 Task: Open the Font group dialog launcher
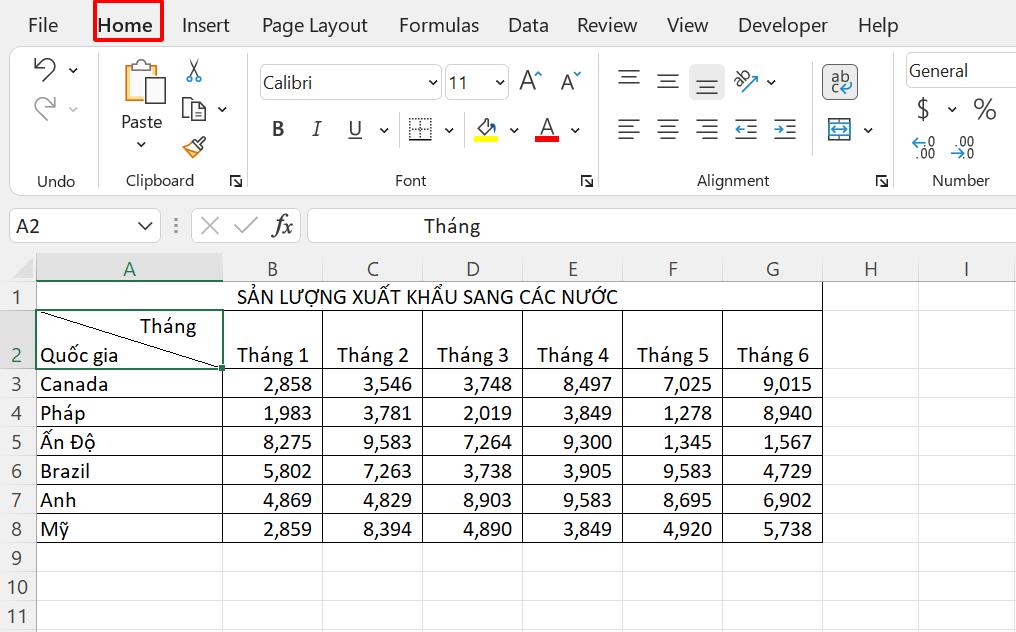tap(588, 181)
